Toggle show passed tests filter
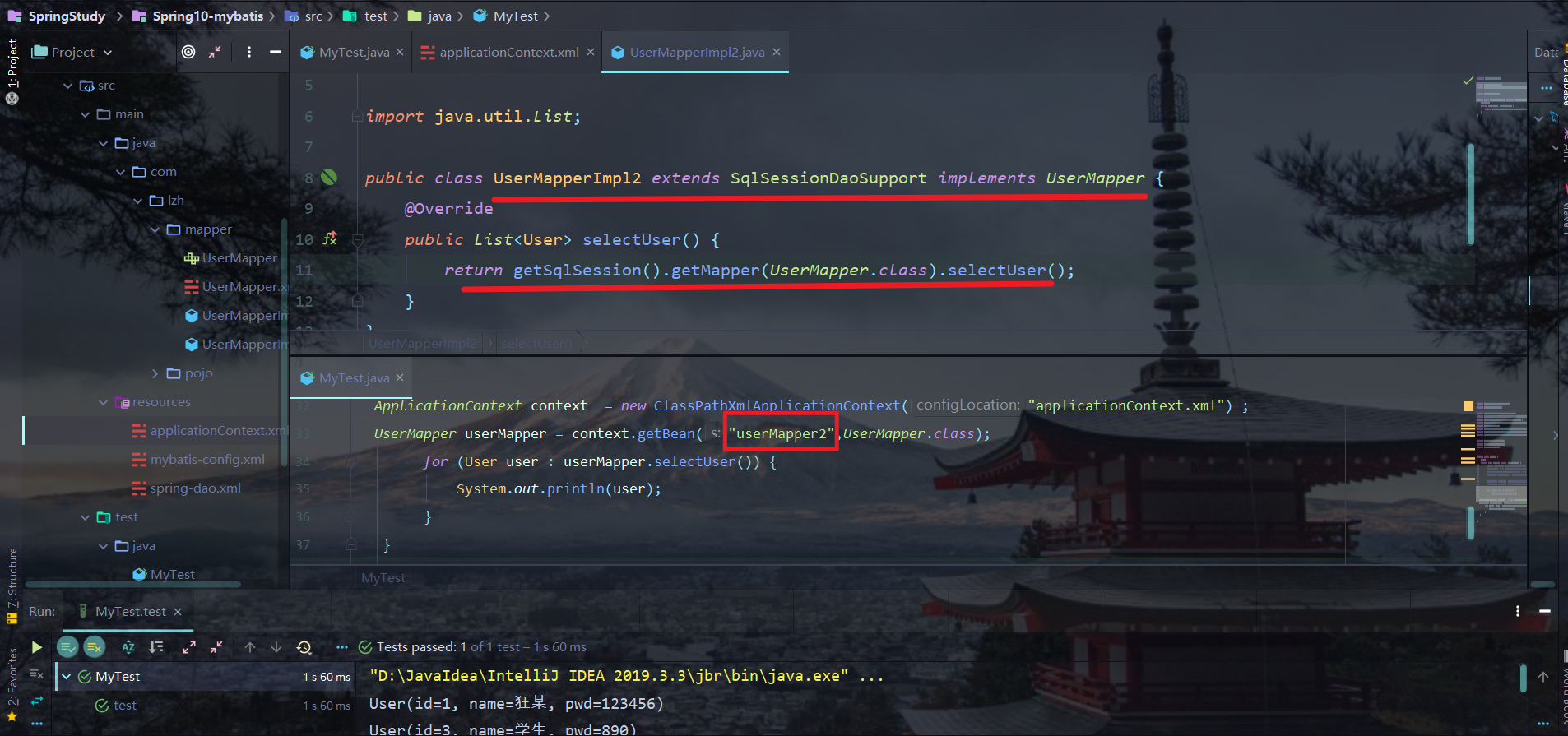 coord(67,647)
